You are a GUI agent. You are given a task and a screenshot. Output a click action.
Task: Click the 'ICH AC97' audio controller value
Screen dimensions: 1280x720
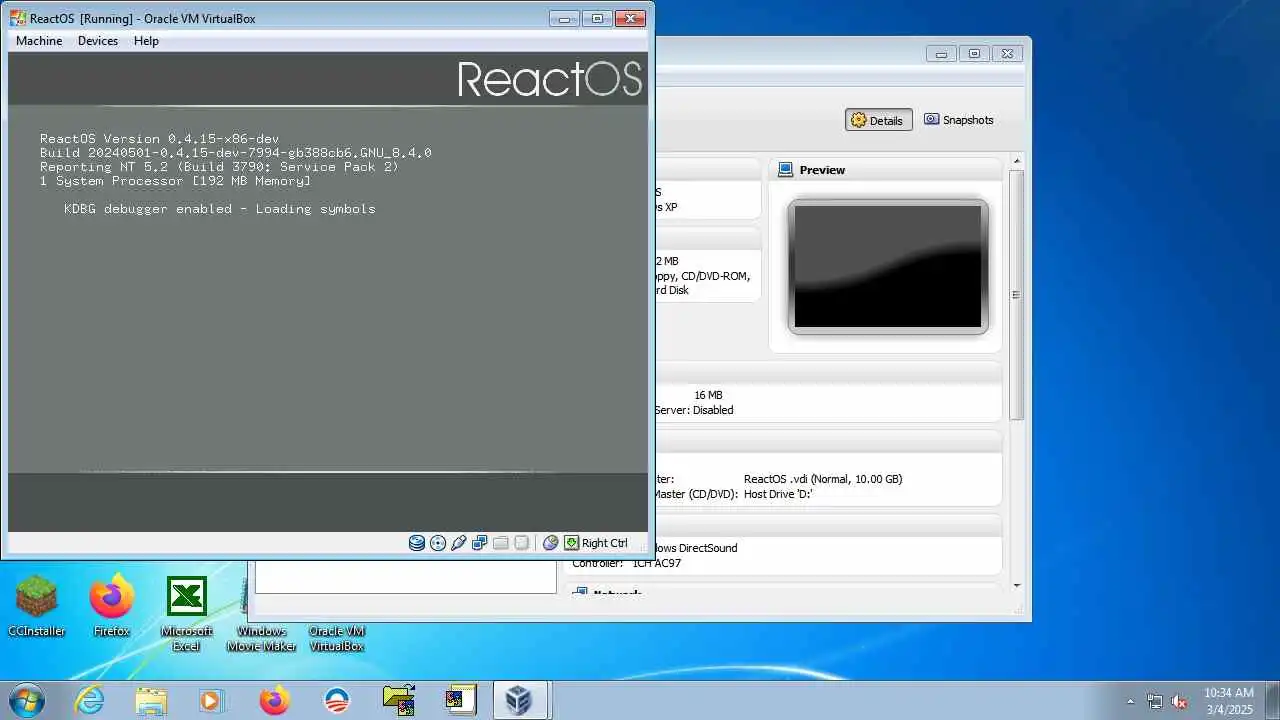pos(657,563)
